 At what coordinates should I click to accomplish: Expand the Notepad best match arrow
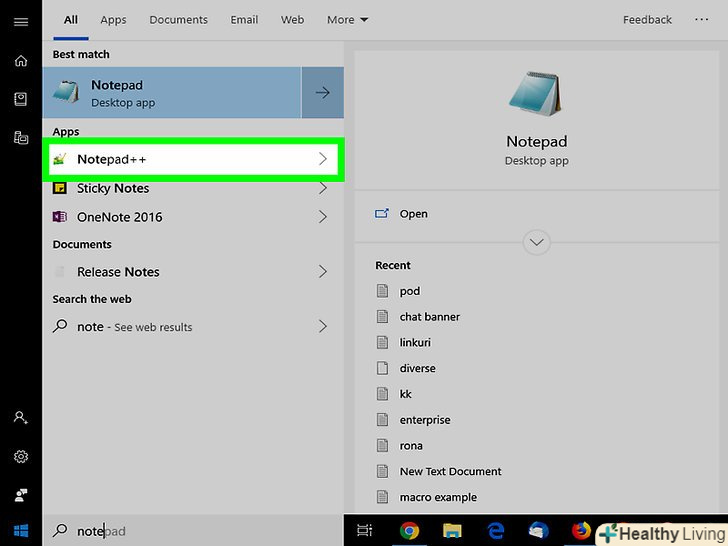point(322,93)
